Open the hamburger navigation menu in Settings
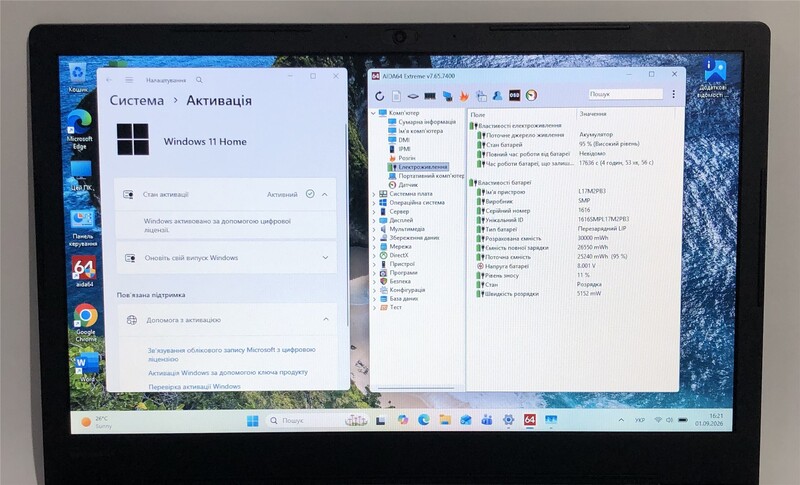The width and height of the screenshot is (800, 485). click(x=129, y=80)
